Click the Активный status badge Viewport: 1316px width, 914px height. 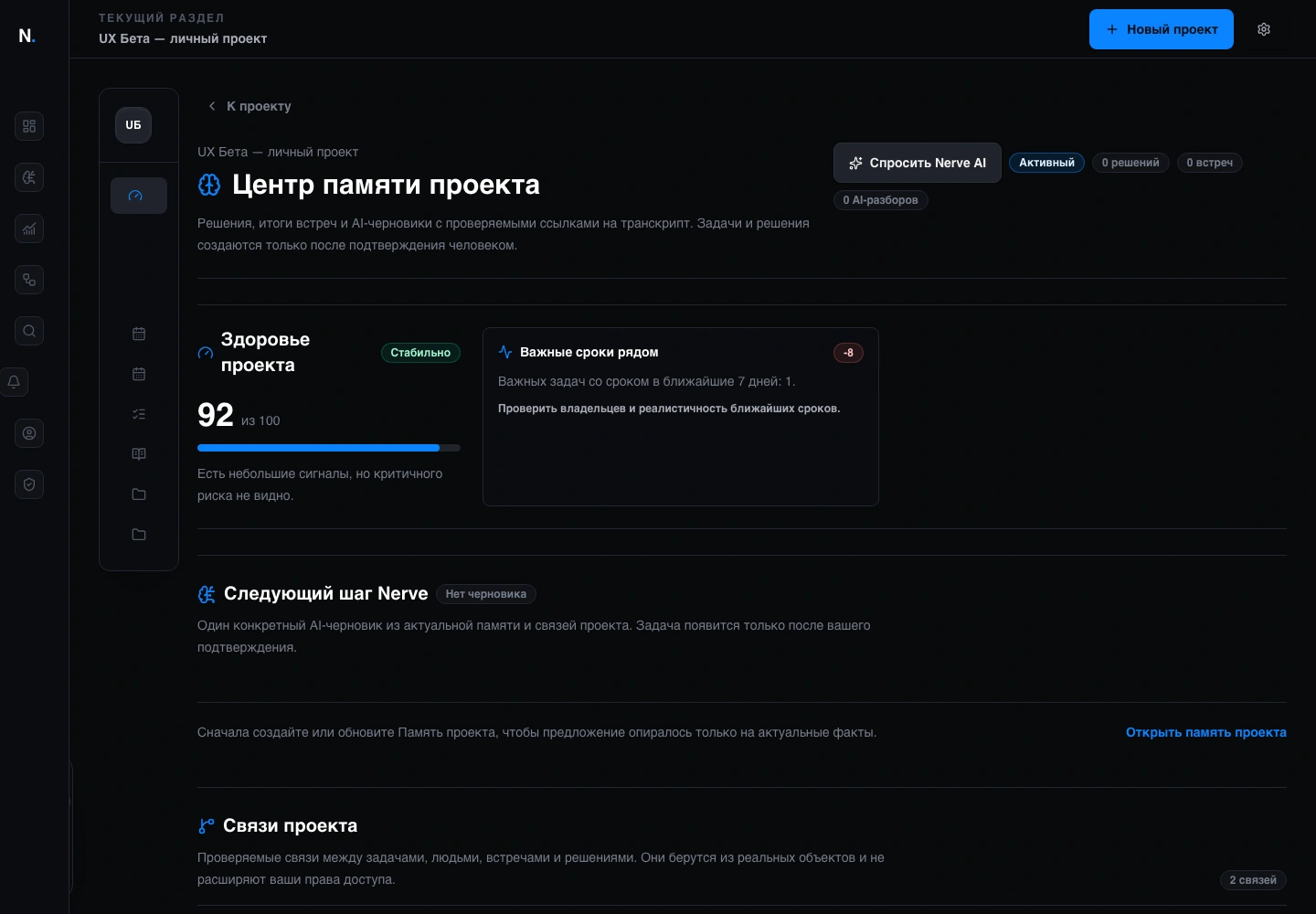(x=1047, y=163)
